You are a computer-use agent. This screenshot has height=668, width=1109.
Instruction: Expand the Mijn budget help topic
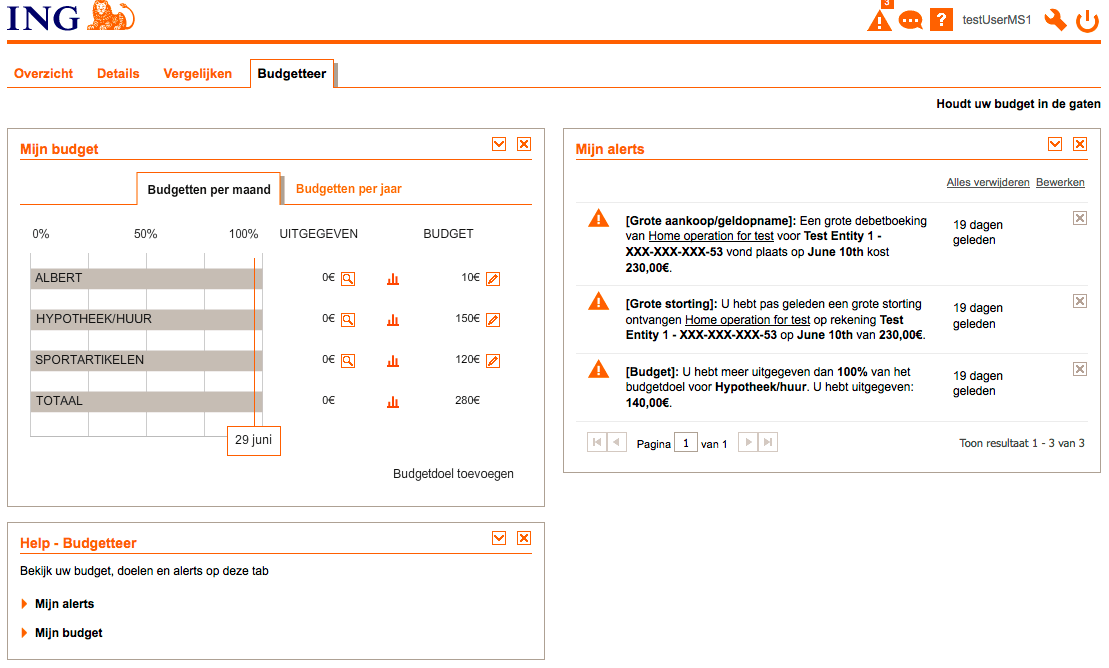click(68, 633)
